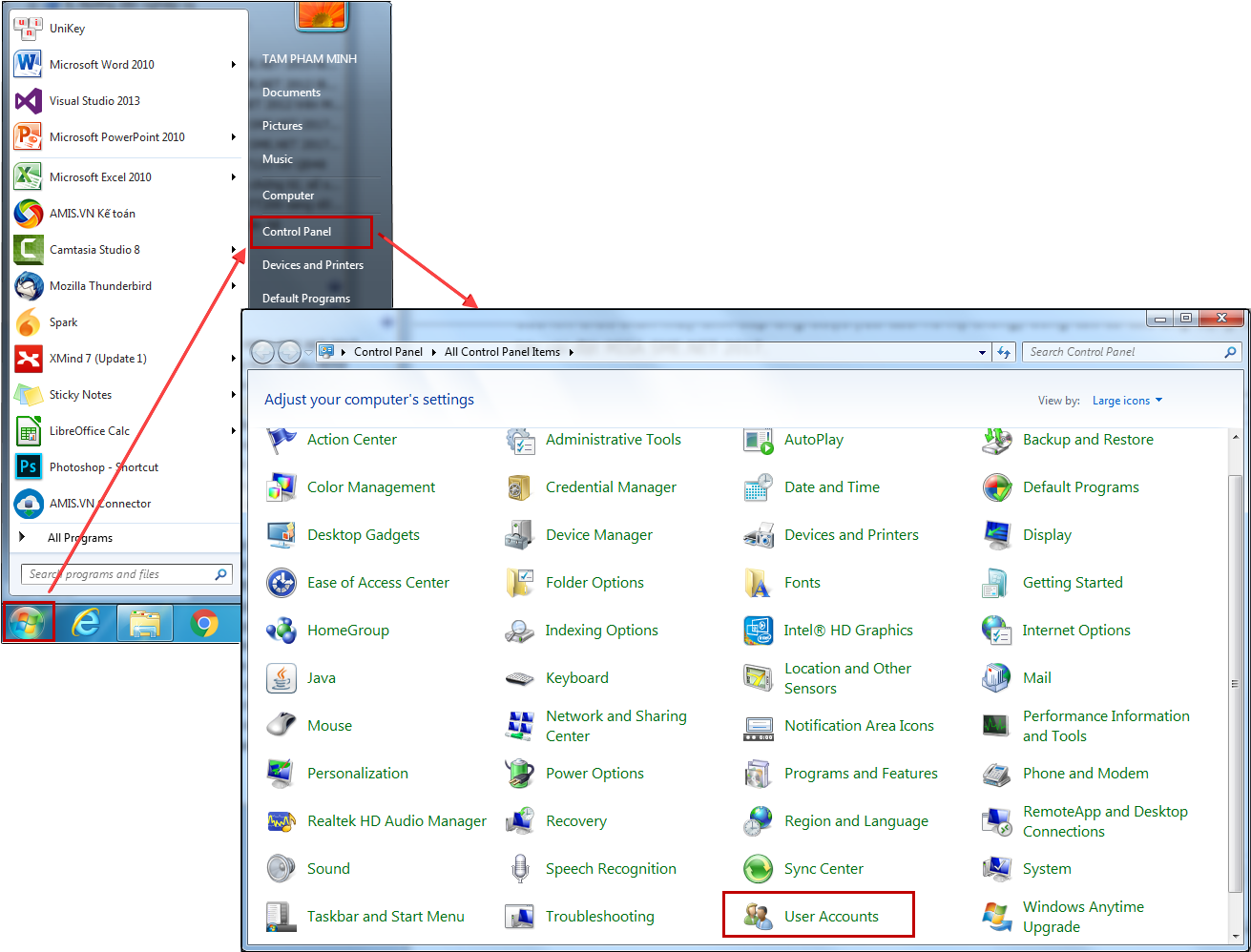Open the 'View by' Large icons dropdown
Image resolution: width=1251 pixels, height=952 pixels.
[1127, 401]
